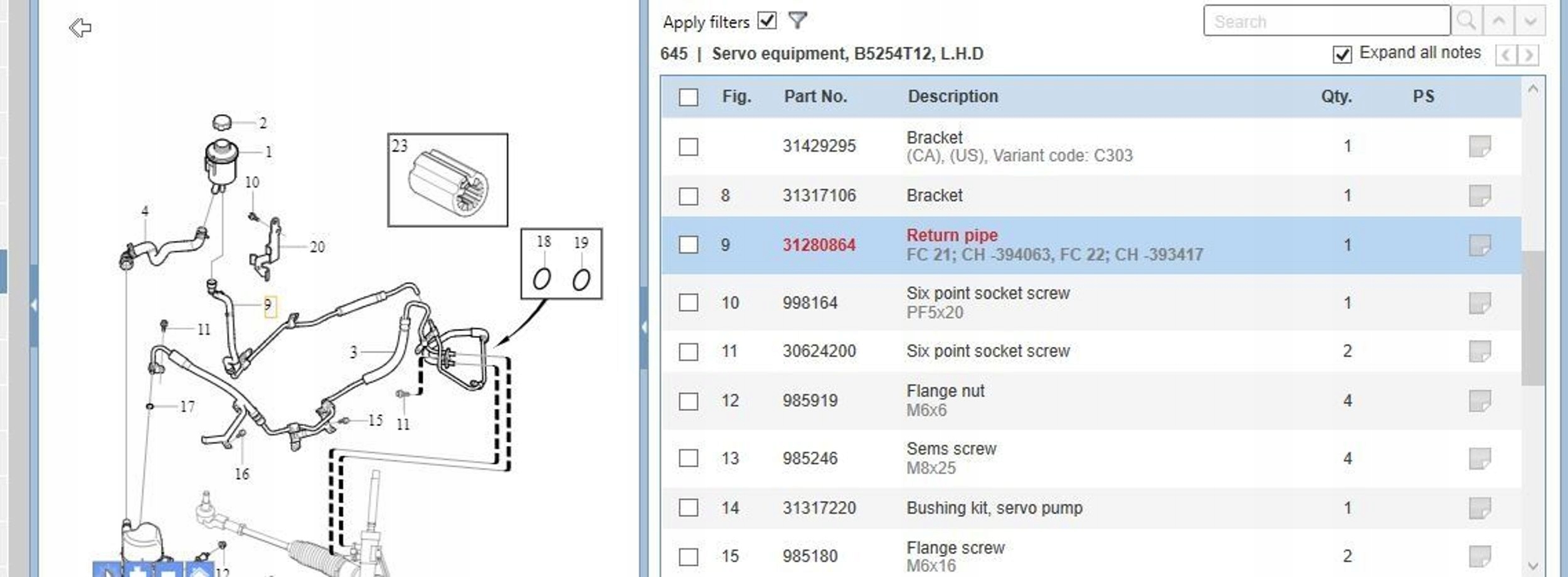Tick the checkbox for part 31429295

coord(688,147)
